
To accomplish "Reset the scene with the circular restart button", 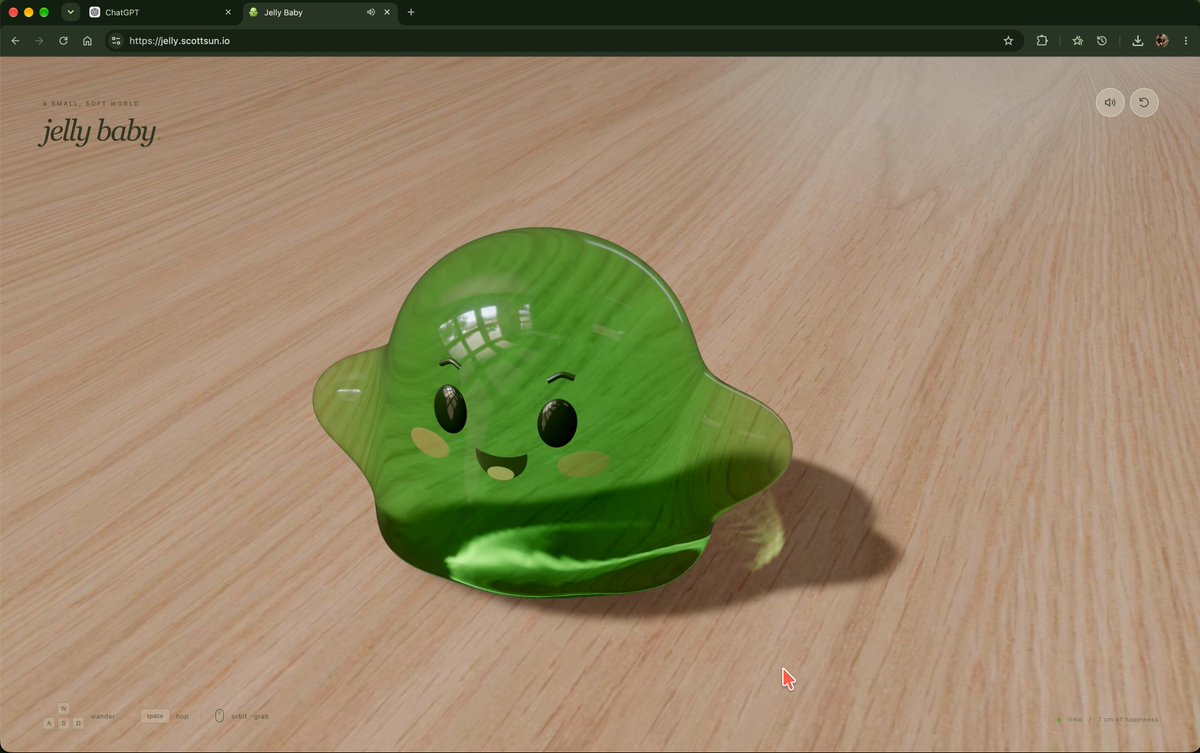I will (1144, 102).
